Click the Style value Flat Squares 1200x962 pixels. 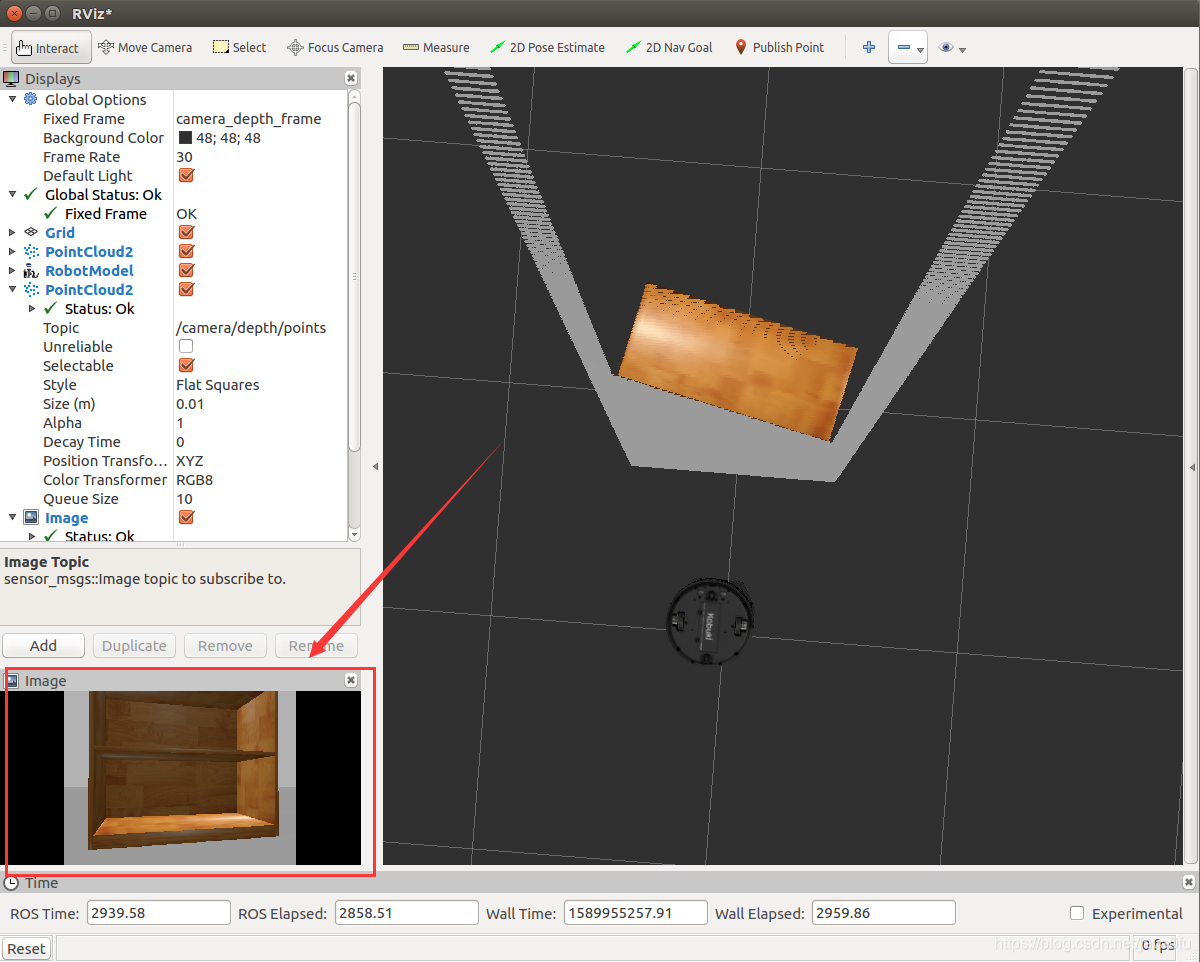pyautogui.click(x=217, y=384)
